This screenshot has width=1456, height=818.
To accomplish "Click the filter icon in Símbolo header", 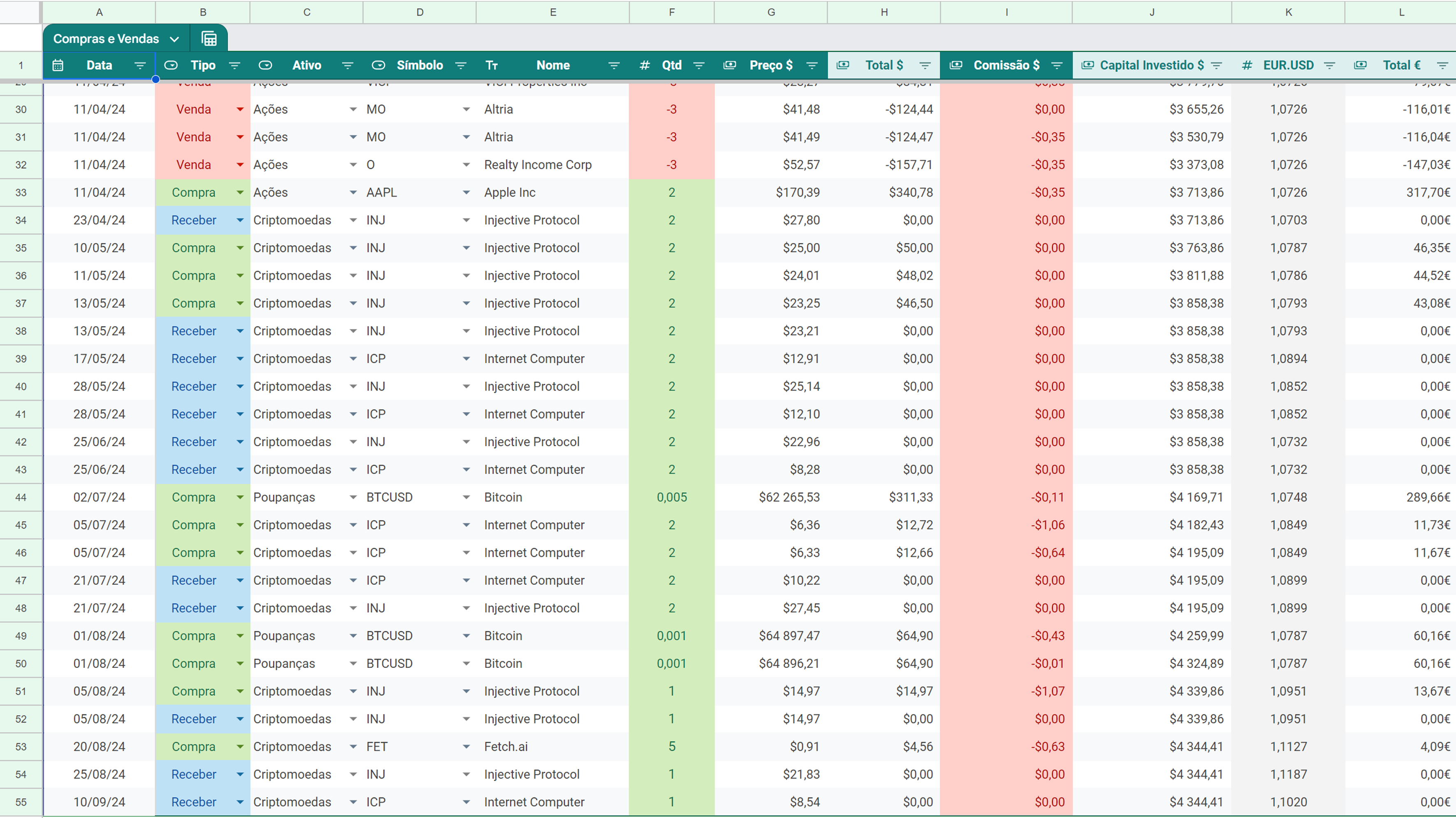I will (461, 65).
